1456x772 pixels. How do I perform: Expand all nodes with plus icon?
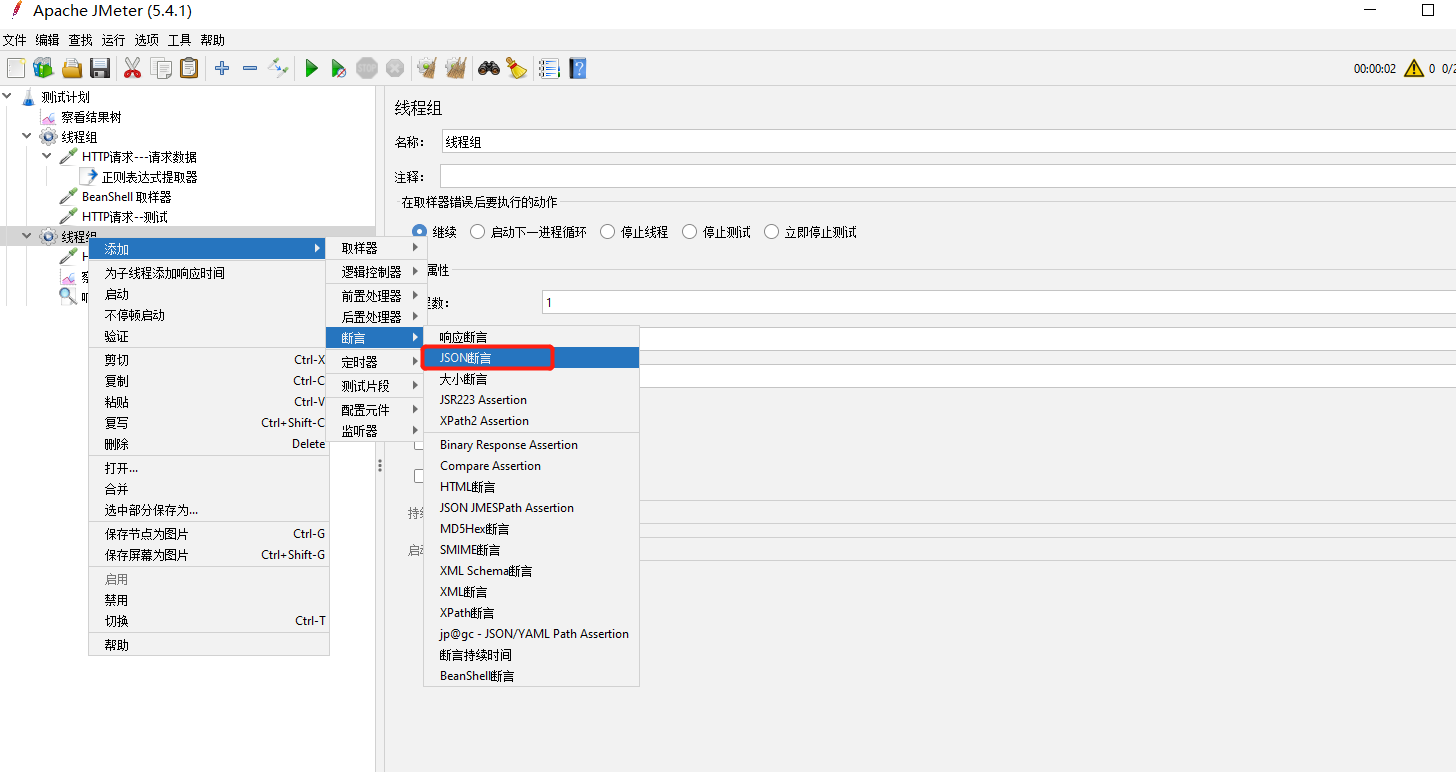click(x=222, y=68)
